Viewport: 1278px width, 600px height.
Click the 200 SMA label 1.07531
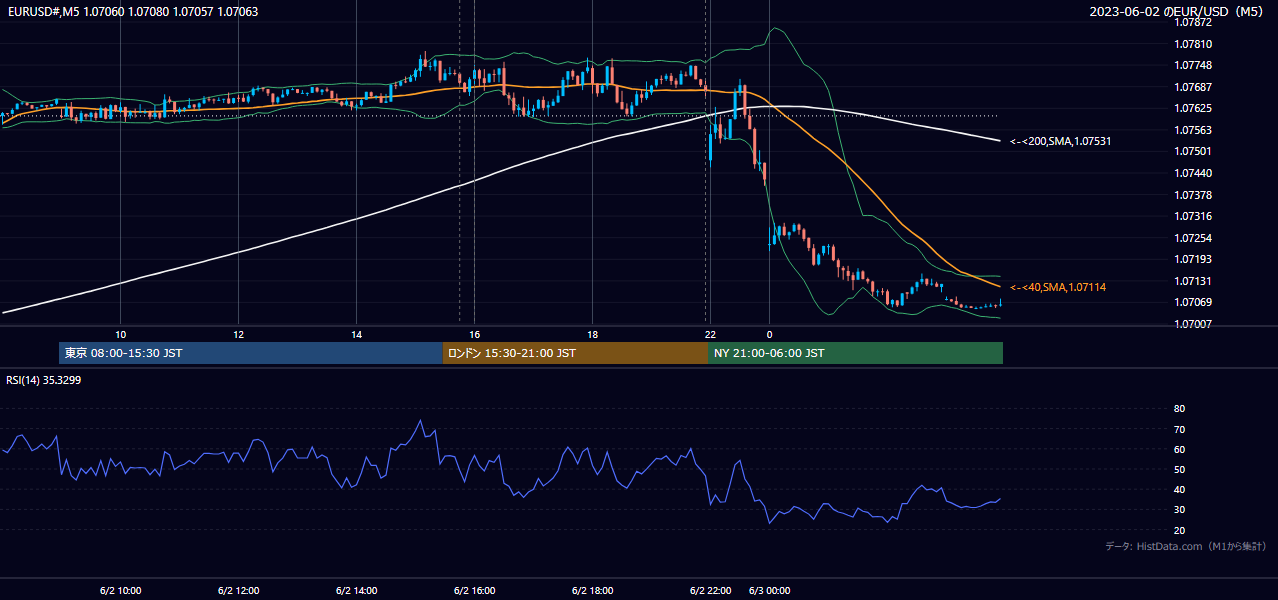1061,142
